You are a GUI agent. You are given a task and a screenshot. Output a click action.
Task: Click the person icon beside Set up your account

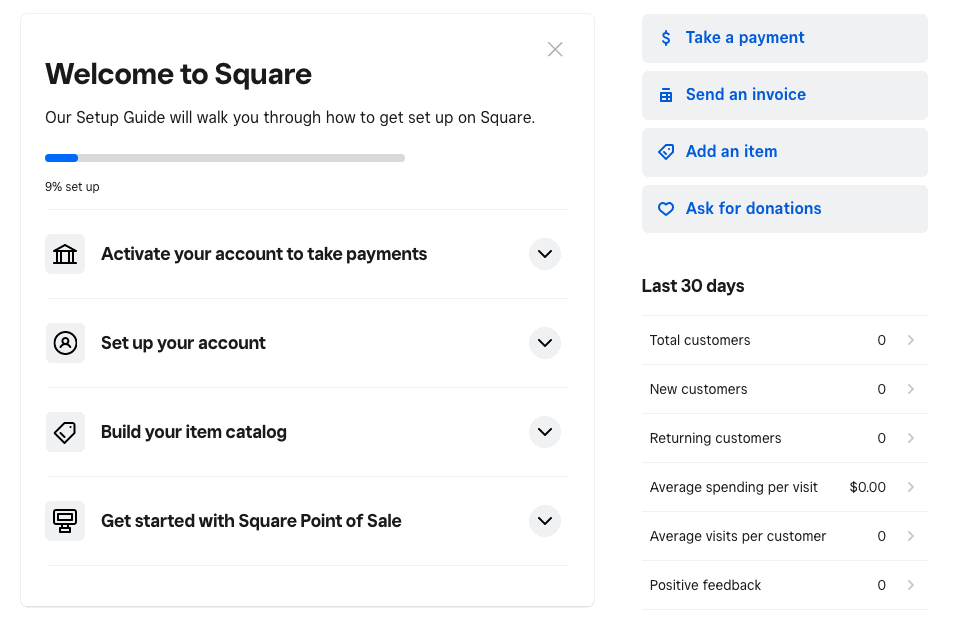[65, 343]
